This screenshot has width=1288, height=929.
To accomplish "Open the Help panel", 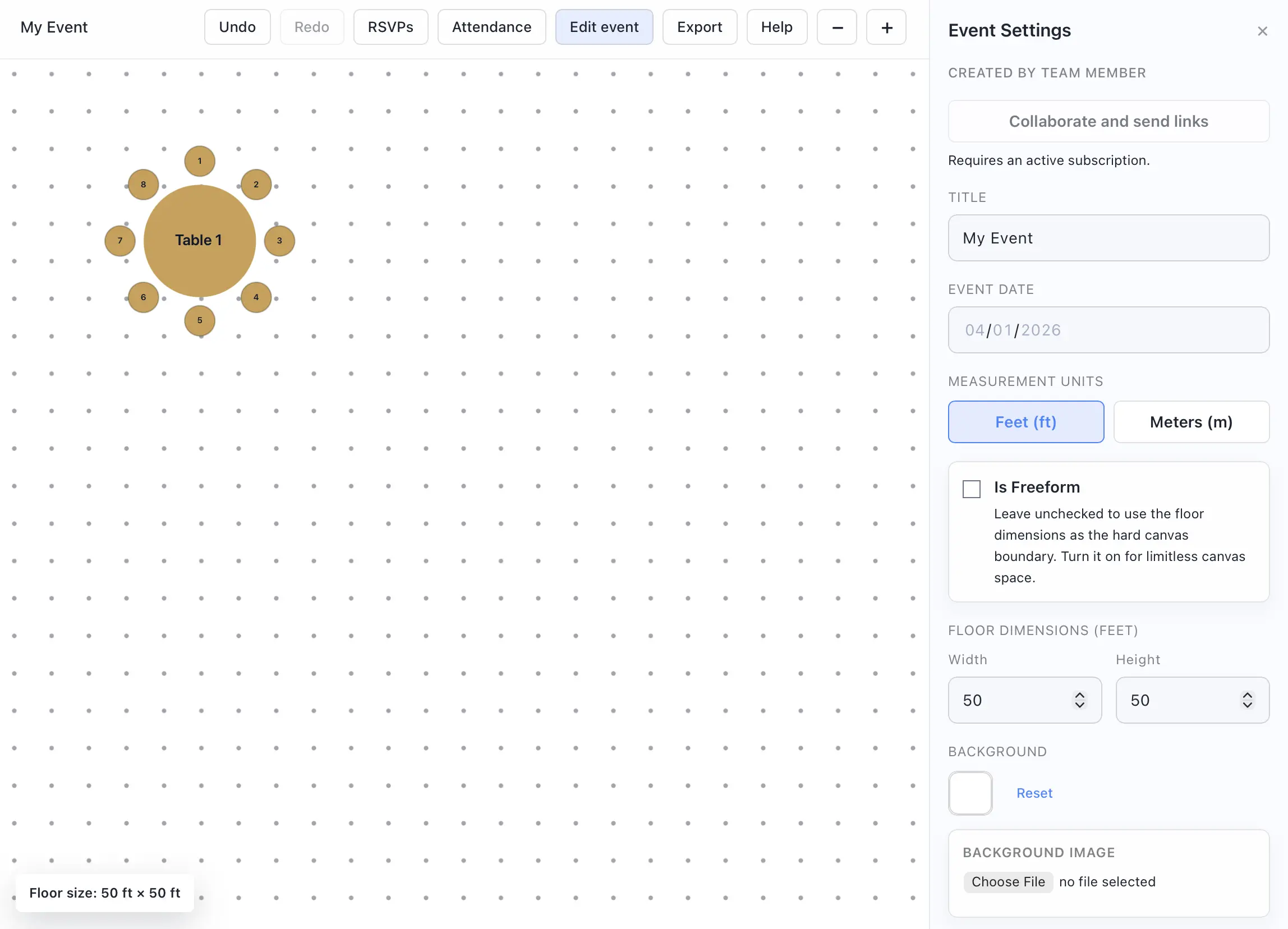I will (777, 27).
